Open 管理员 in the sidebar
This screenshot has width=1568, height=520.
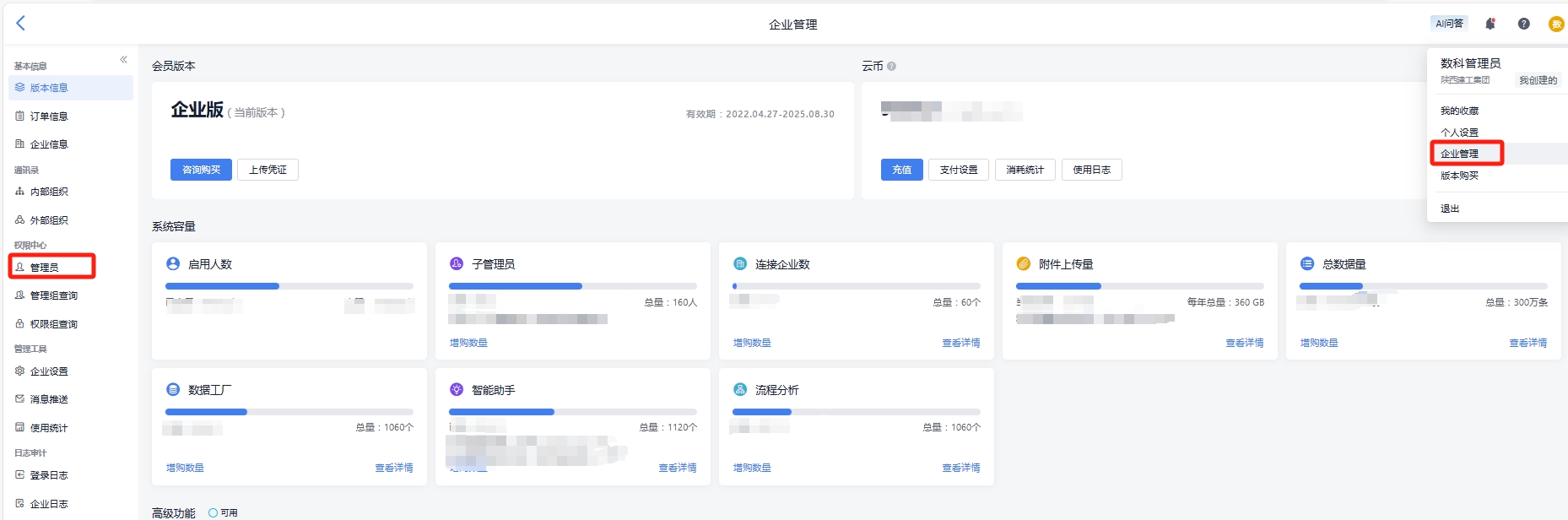click(45, 267)
